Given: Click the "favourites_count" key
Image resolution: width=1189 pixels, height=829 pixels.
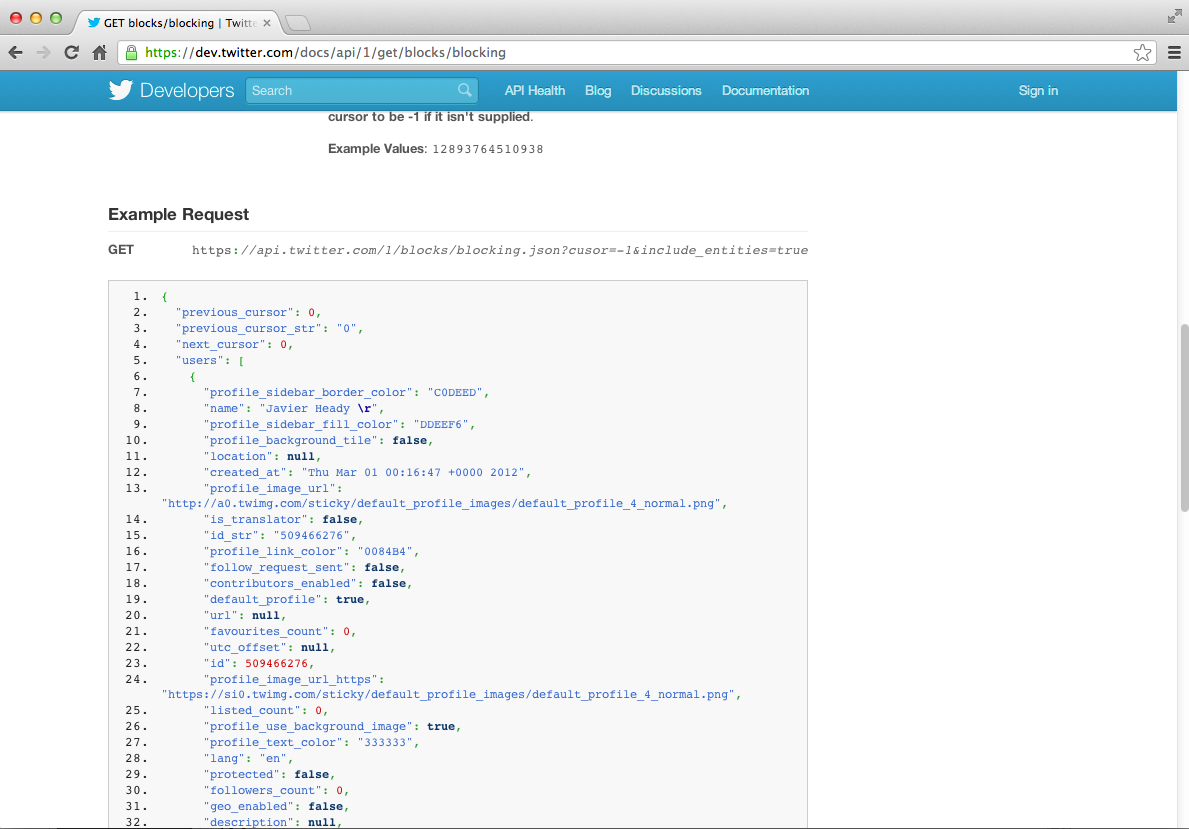Looking at the screenshot, I should pos(266,630).
